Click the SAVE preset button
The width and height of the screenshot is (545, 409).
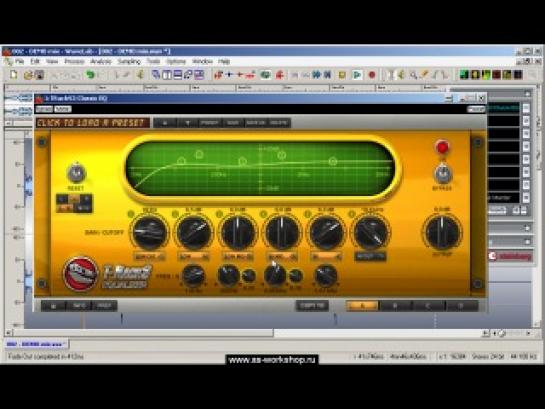pyautogui.click(x=233, y=123)
